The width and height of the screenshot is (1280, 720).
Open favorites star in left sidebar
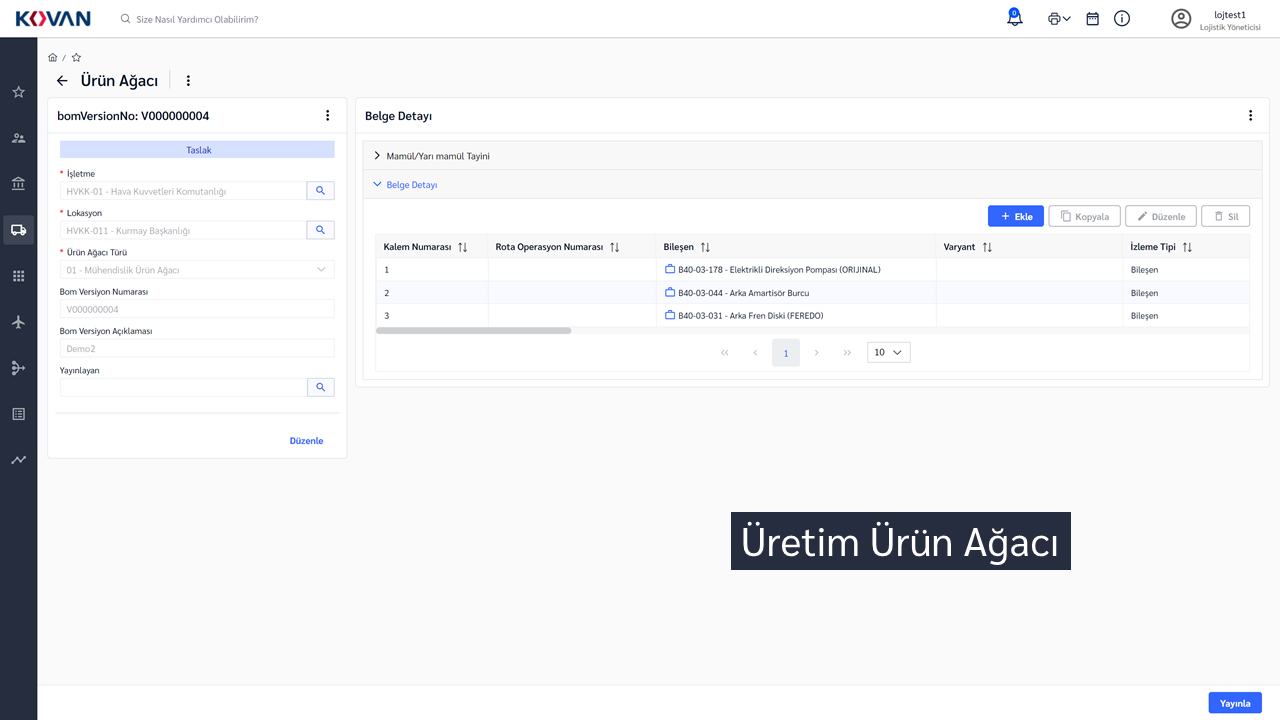coord(18,92)
